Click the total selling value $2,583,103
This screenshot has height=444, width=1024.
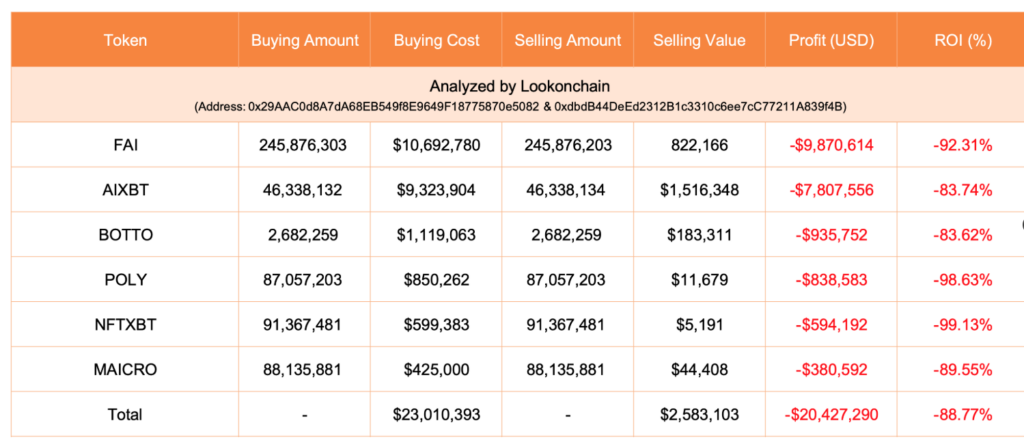click(x=699, y=414)
